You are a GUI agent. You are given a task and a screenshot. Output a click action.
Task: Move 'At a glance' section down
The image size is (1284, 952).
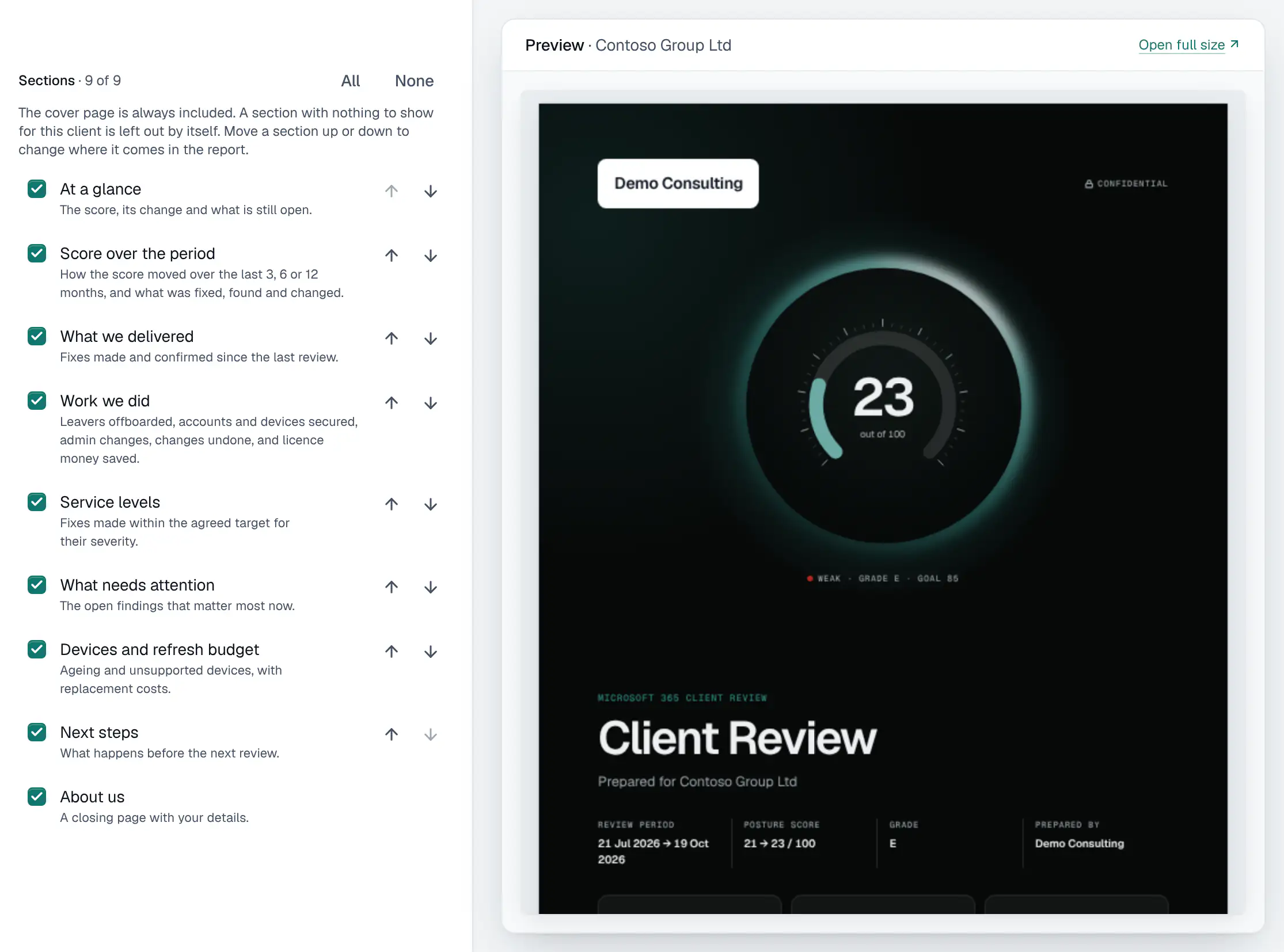[x=430, y=191]
